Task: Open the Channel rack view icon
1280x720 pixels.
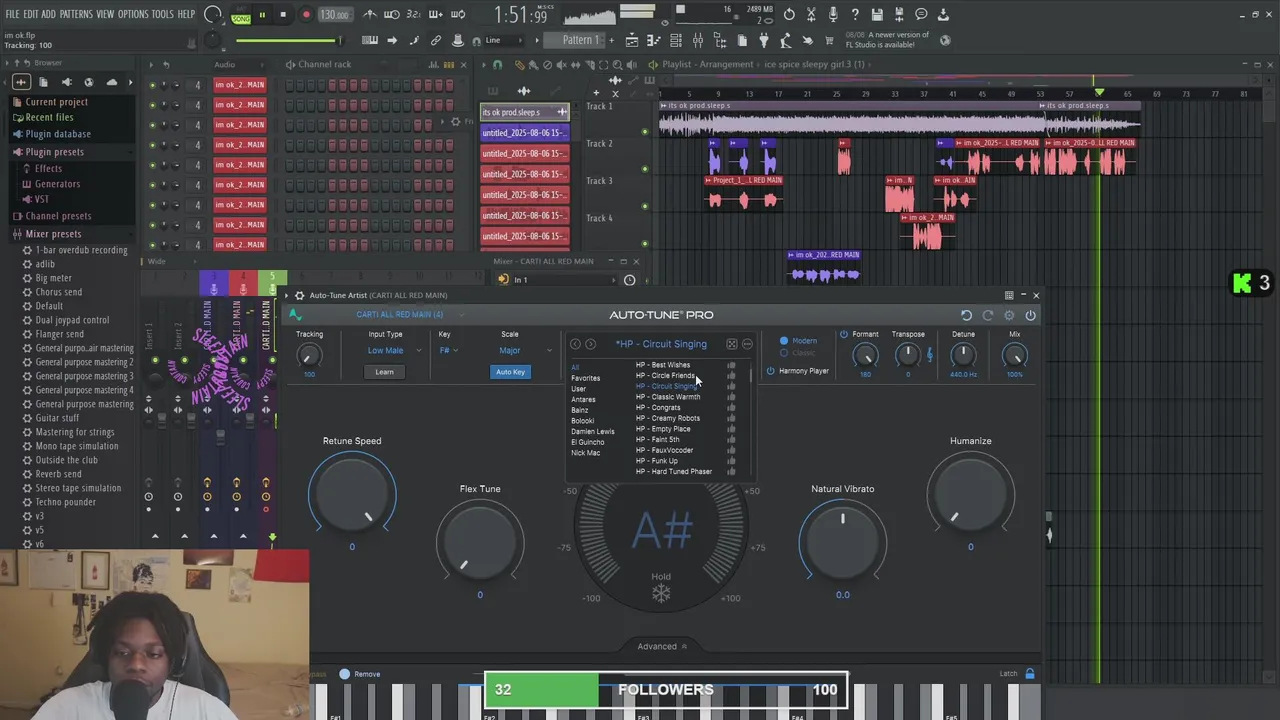Action: tap(676, 40)
